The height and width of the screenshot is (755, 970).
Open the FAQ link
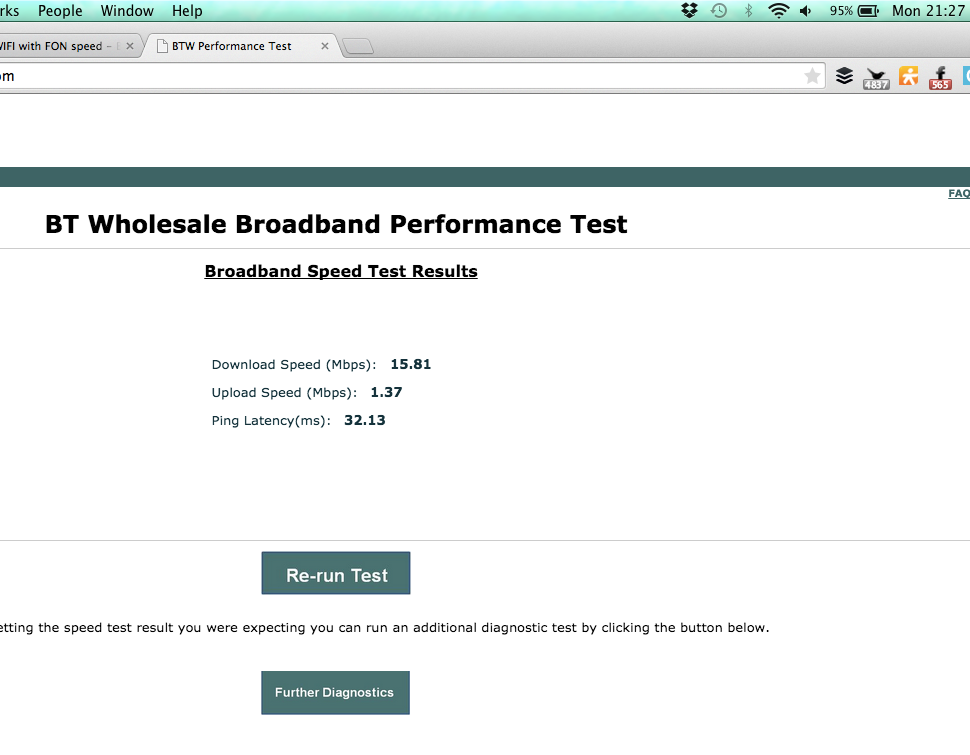click(959, 194)
